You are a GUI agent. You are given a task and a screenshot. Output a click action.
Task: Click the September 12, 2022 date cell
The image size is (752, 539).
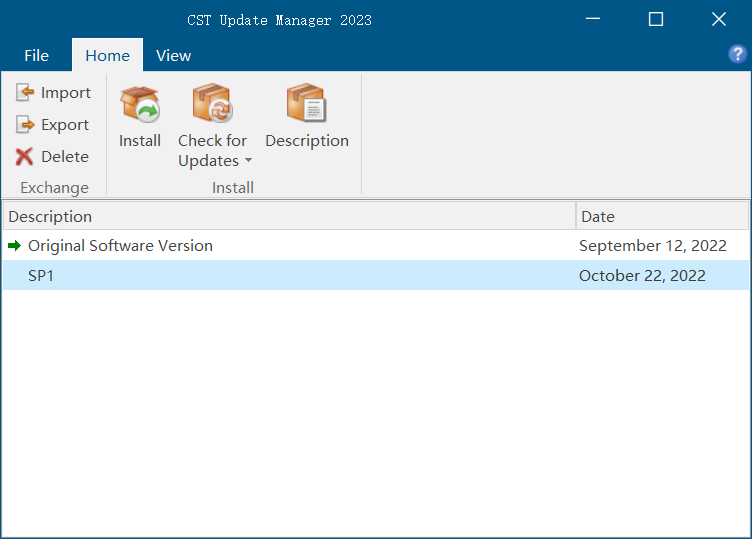point(653,246)
